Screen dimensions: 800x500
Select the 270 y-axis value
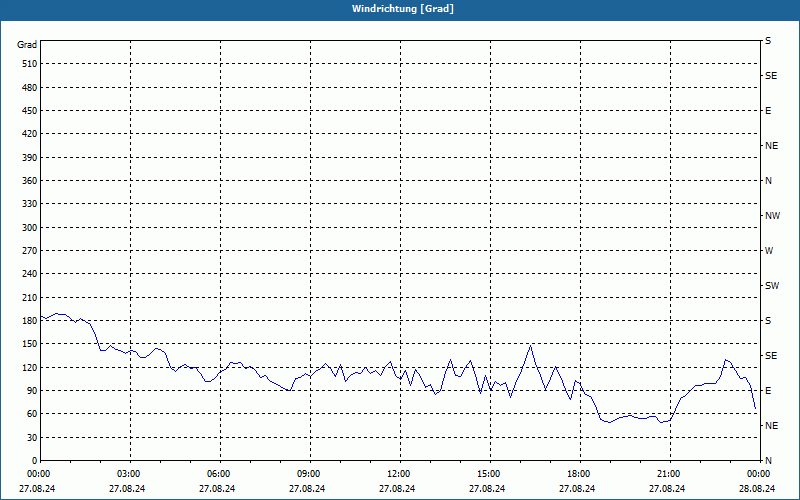[30, 251]
